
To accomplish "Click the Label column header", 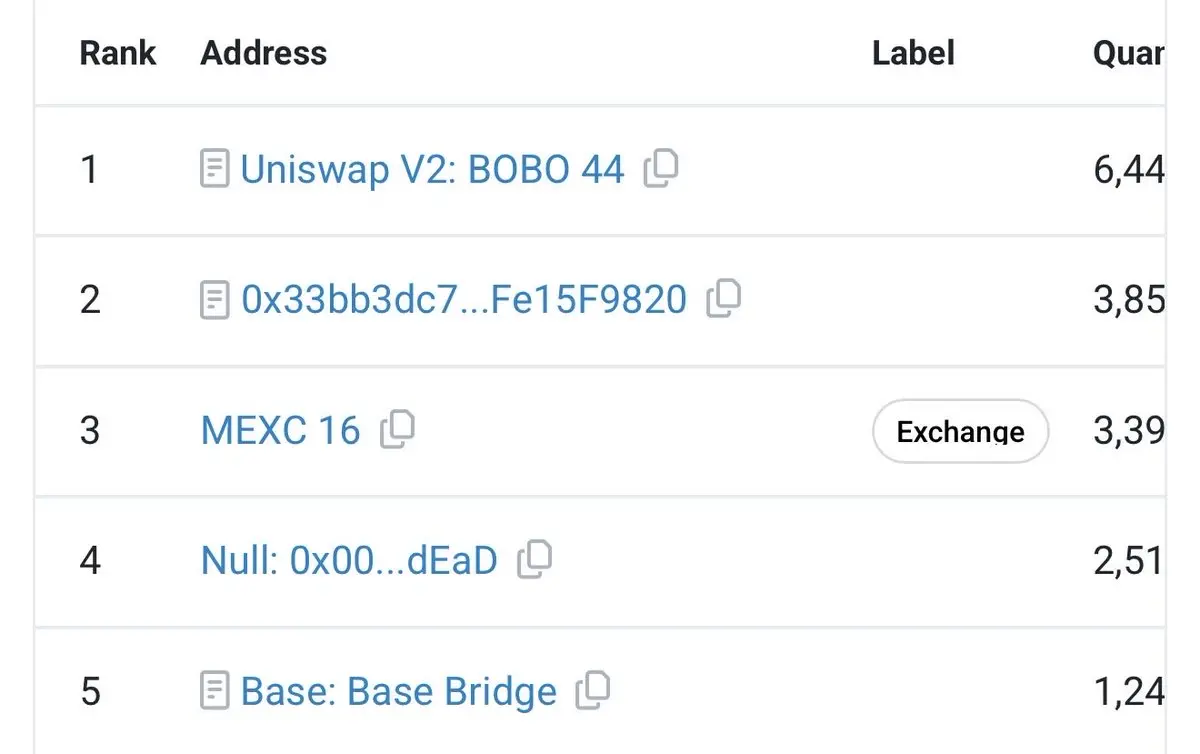I will click(x=913, y=53).
